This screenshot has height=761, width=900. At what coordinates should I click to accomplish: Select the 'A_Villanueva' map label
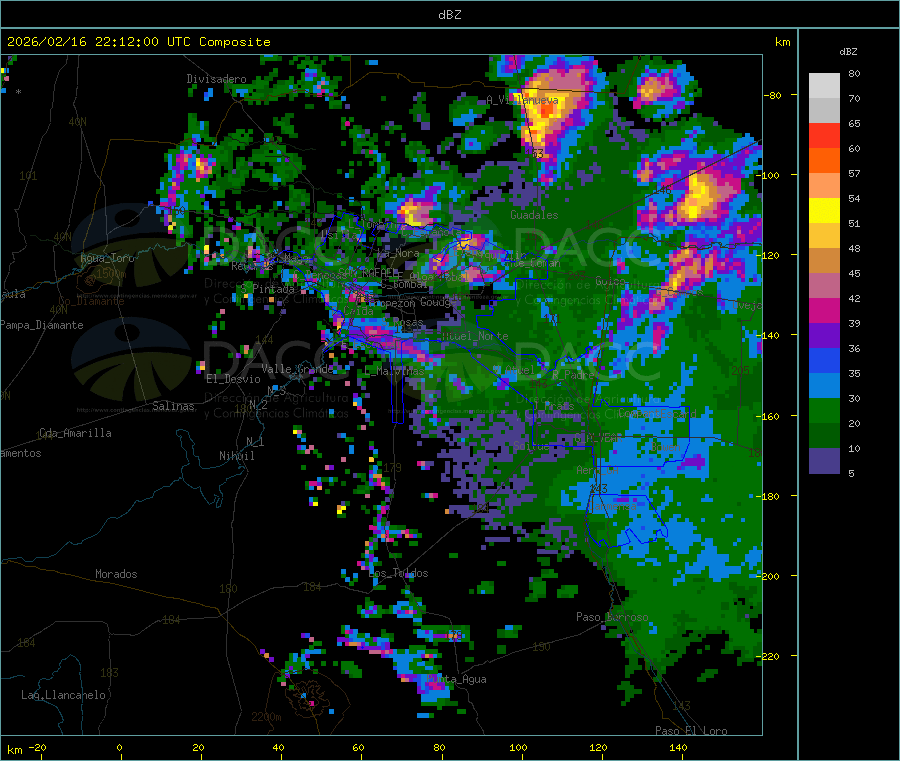(522, 100)
